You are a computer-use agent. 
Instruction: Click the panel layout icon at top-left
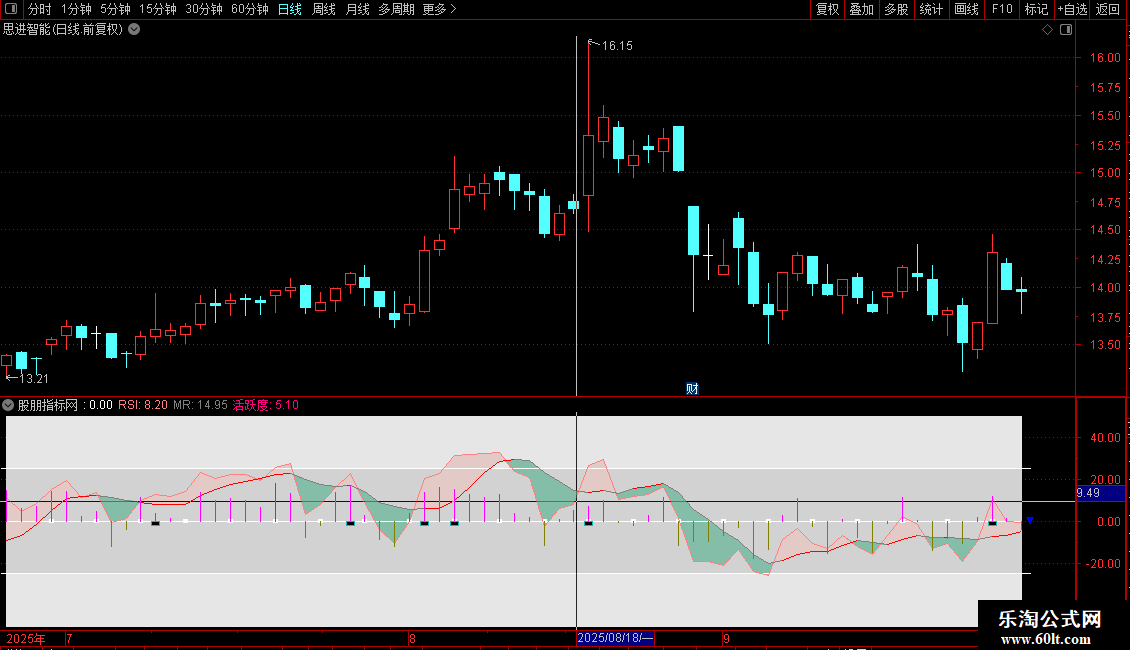pos(11,9)
